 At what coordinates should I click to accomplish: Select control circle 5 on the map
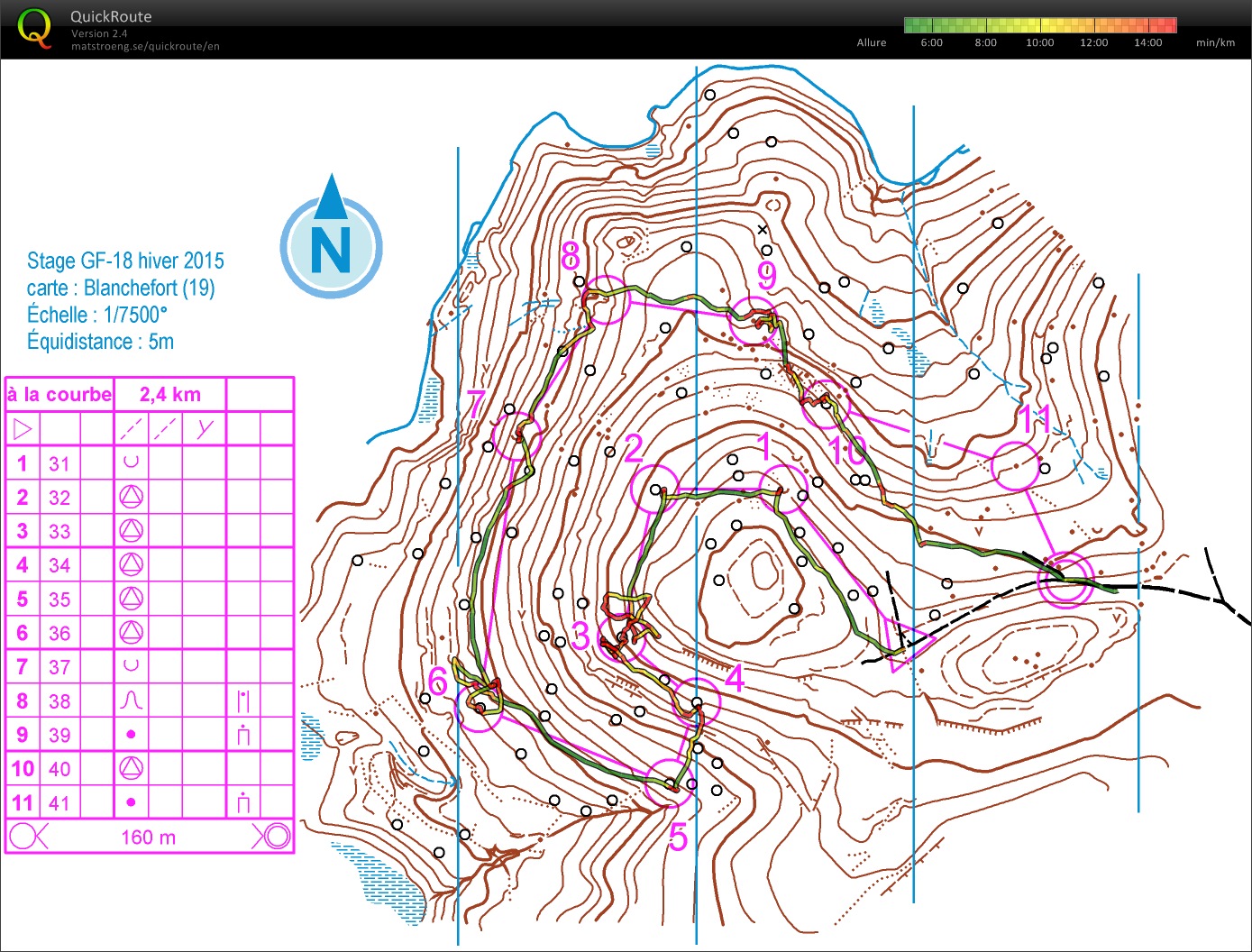click(x=670, y=783)
